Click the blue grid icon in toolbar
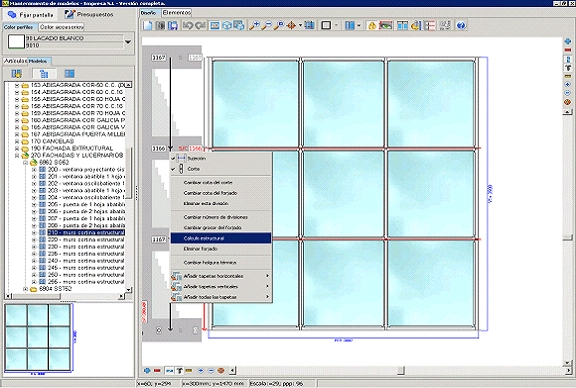 click(310, 25)
